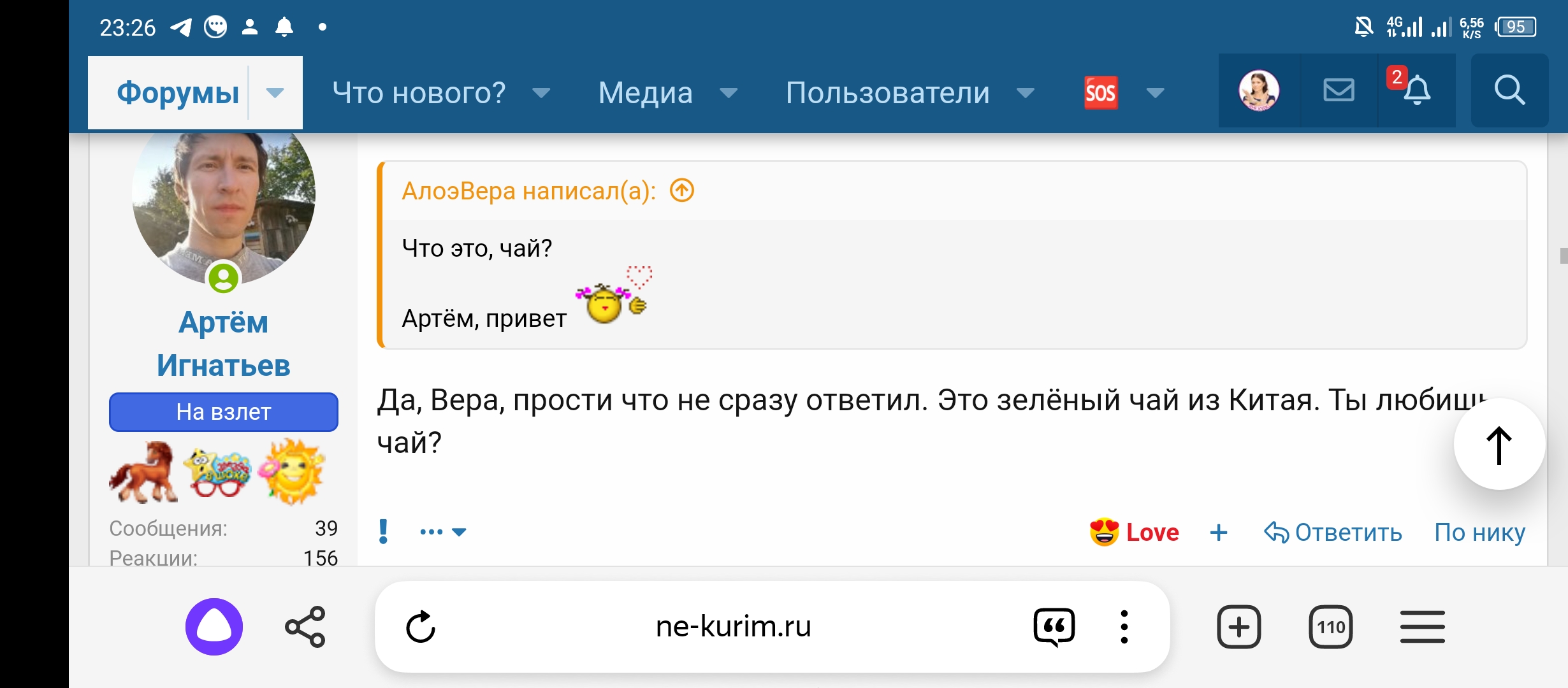Tap the scroll-to-top arrow button

(1499, 445)
